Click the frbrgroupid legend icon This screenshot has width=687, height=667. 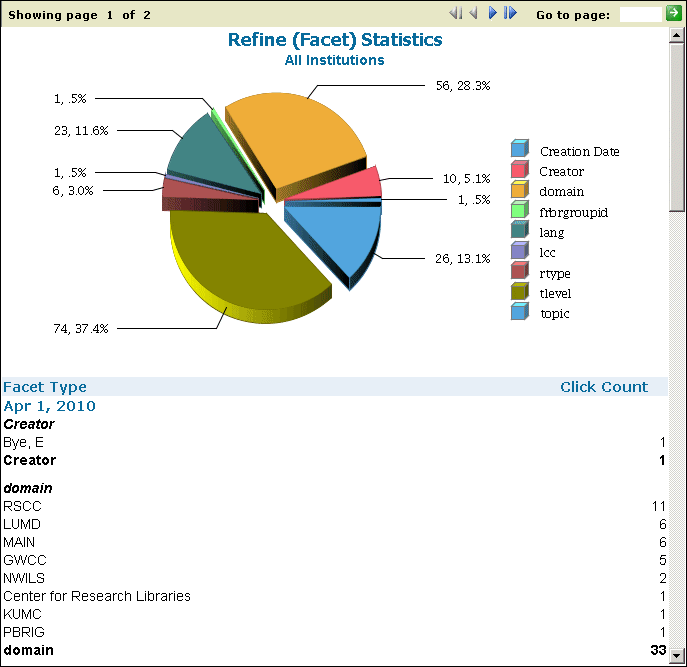(519, 212)
